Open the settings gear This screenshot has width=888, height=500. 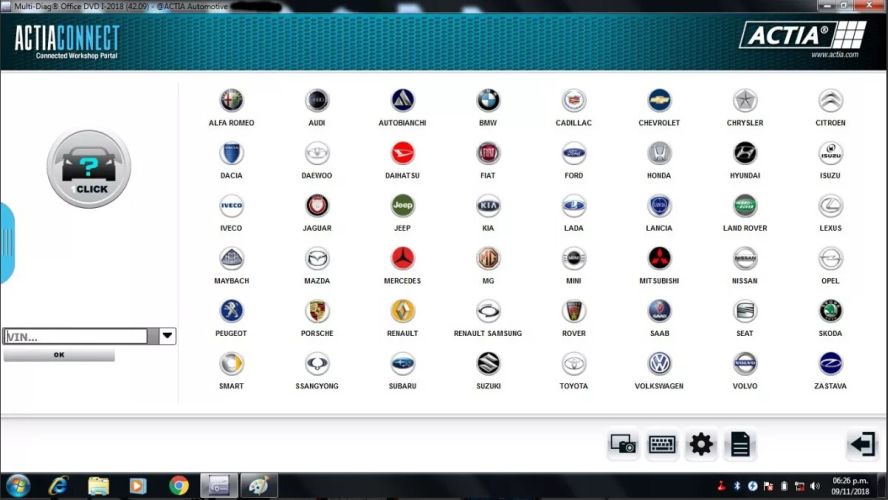[x=701, y=445]
